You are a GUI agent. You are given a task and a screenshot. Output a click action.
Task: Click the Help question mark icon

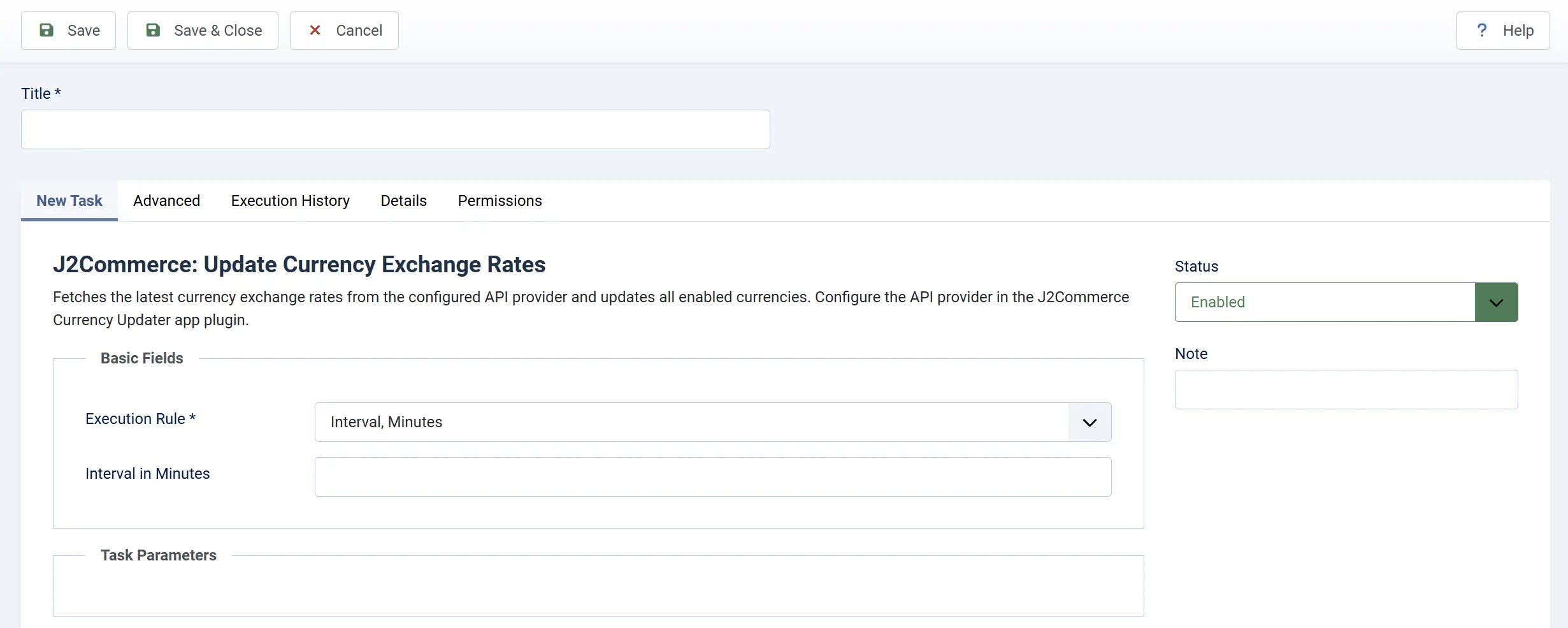coord(1482,30)
